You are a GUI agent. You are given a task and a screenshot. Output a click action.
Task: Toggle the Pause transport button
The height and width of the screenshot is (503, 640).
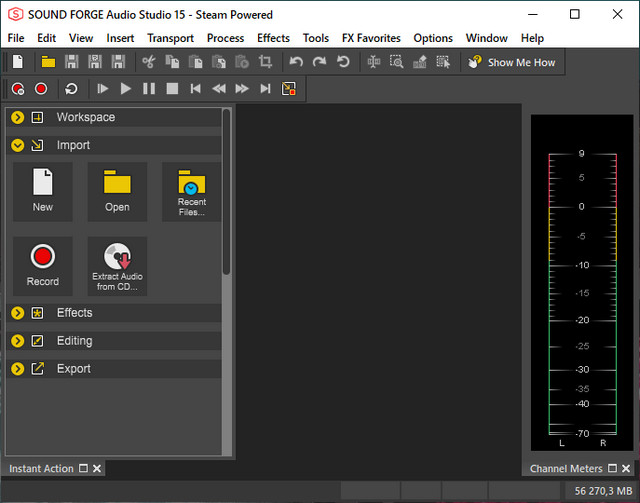[x=149, y=89]
